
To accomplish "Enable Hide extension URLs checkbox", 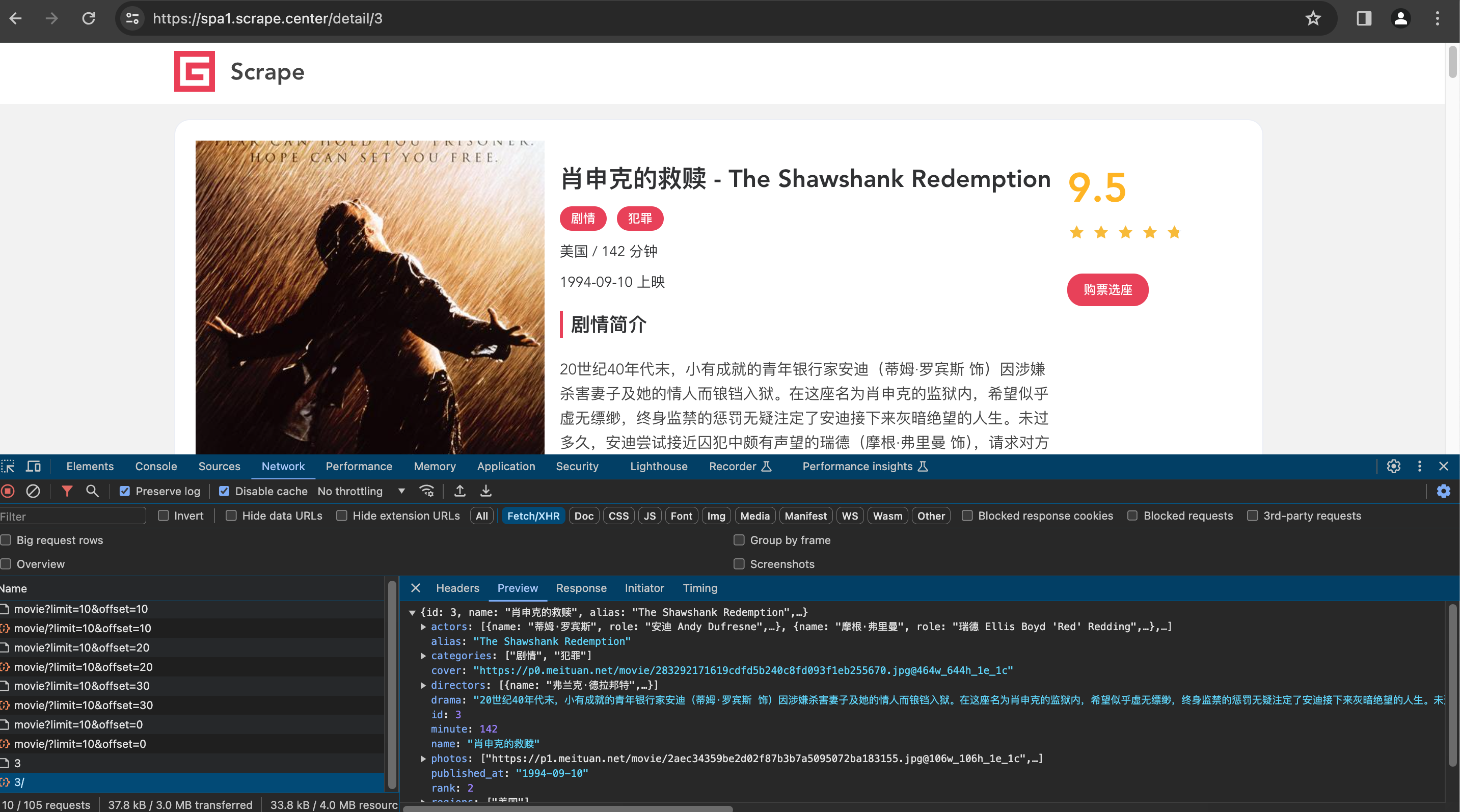I will pyautogui.click(x=342, y=516).
